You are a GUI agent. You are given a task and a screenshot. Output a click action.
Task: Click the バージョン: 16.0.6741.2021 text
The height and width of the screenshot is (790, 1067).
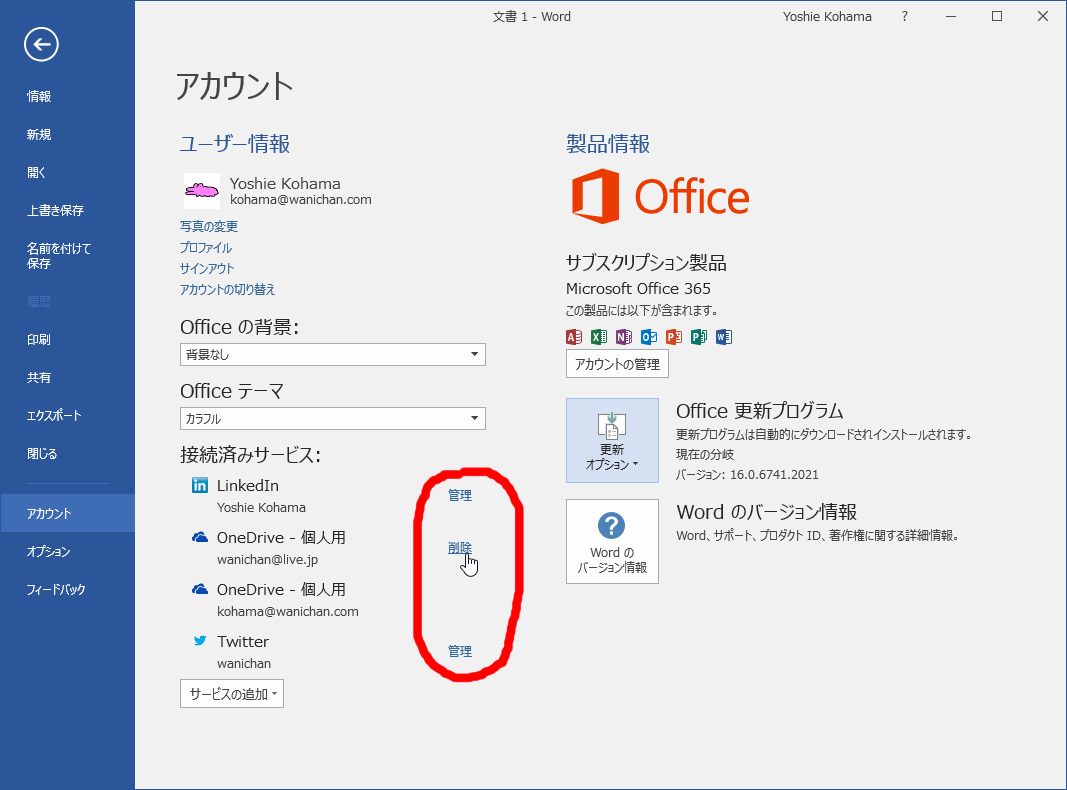747,475
